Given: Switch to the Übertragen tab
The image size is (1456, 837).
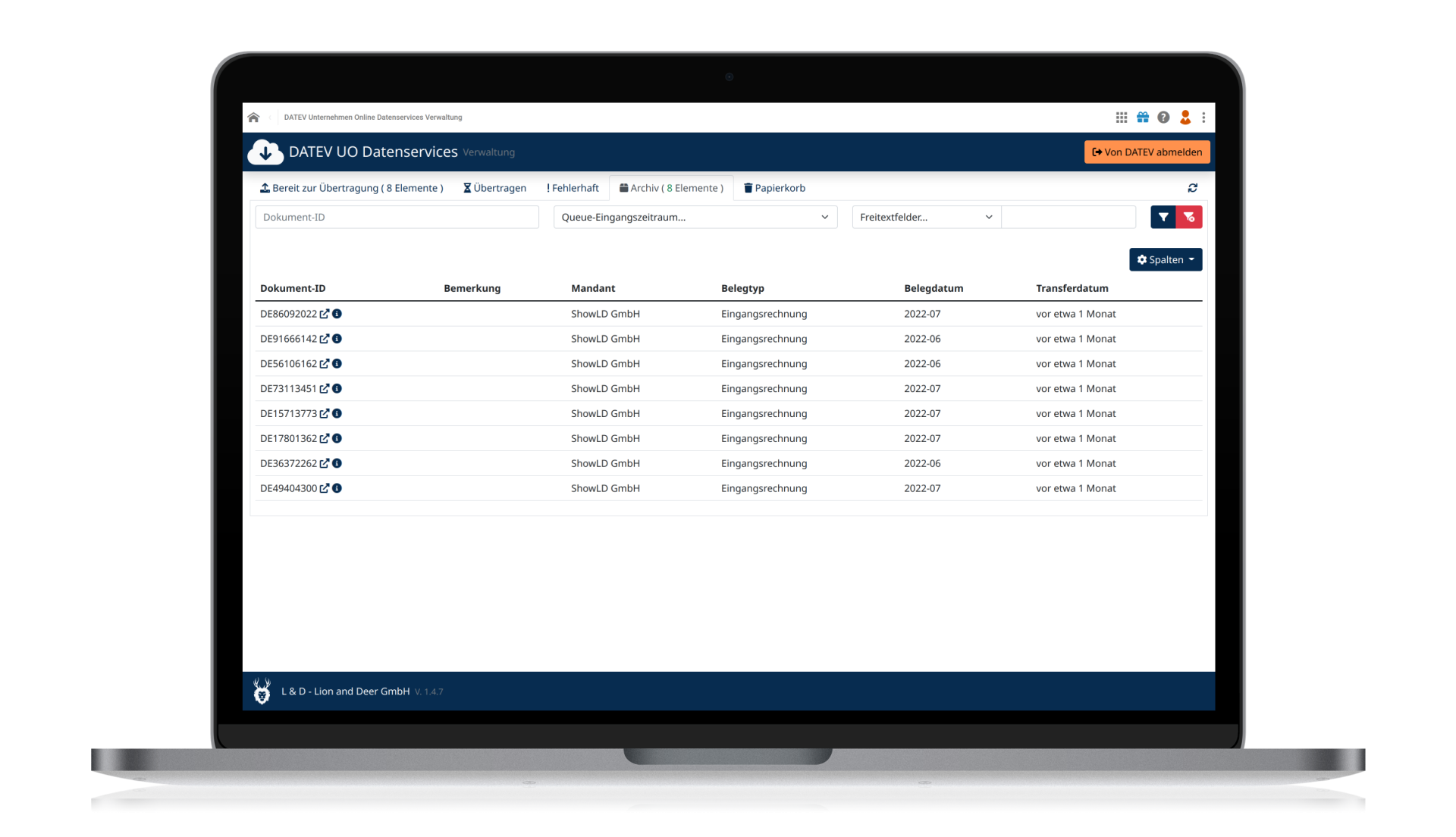Looking at the screenshot, I should (494, 188).
